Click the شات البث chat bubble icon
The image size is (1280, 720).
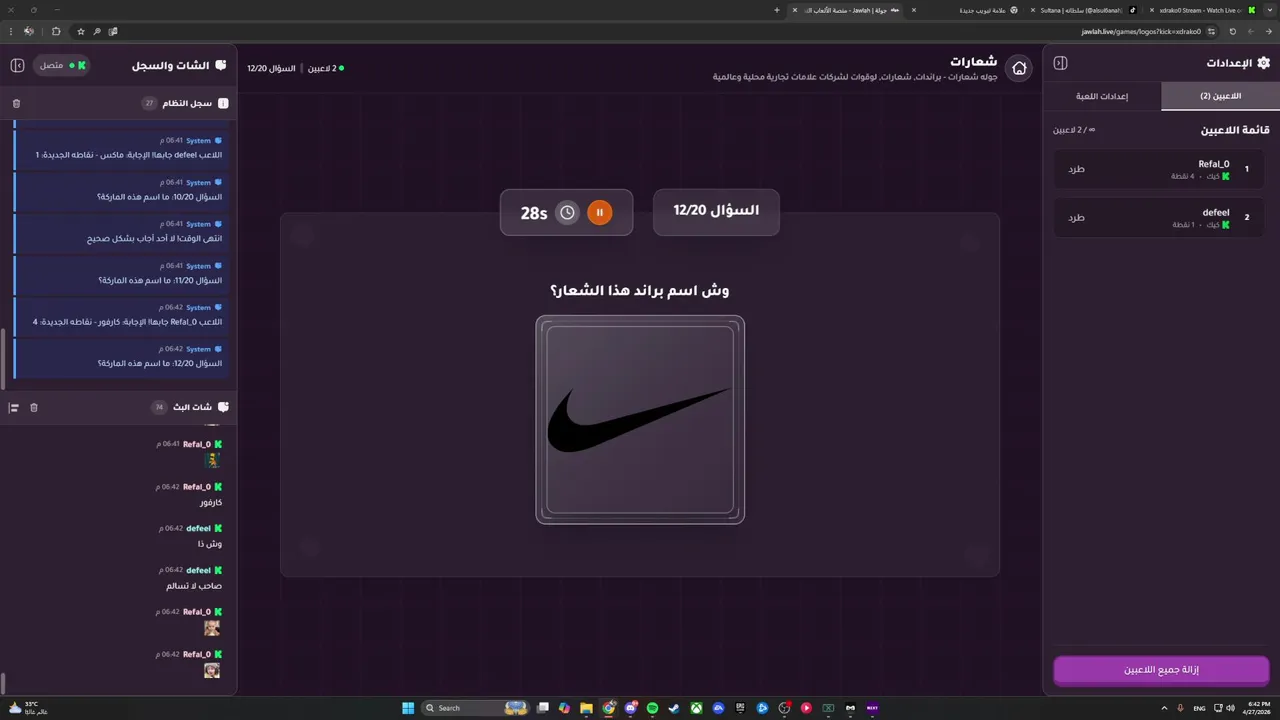tap(223, 407)
